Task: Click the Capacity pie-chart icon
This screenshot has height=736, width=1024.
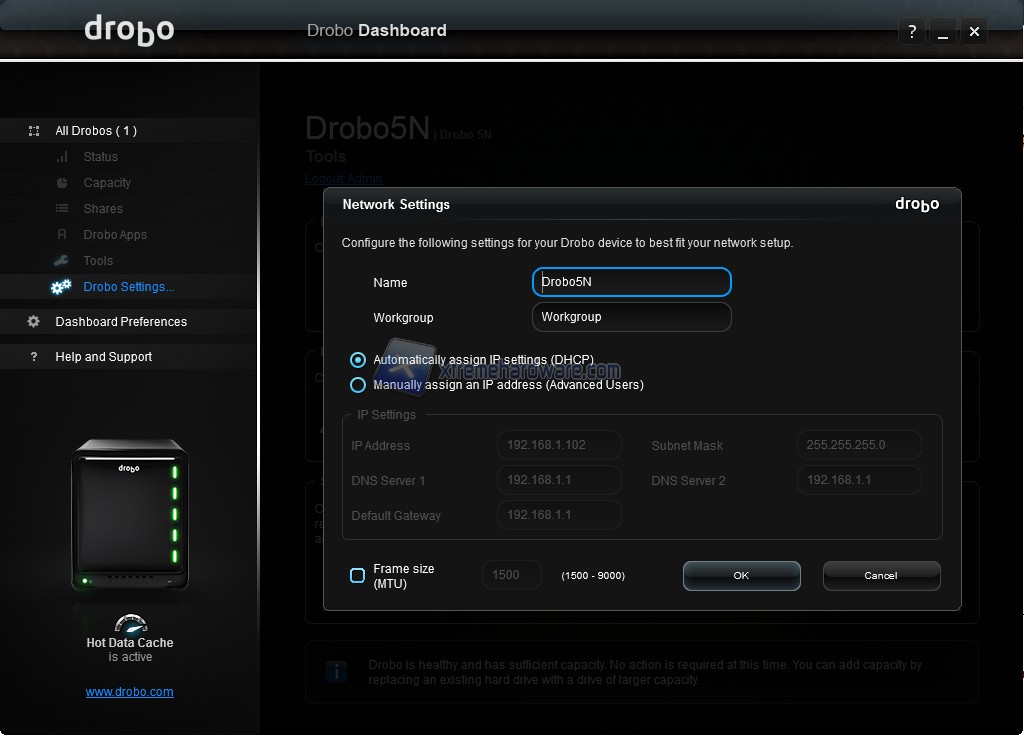Action: coord(62,183)
